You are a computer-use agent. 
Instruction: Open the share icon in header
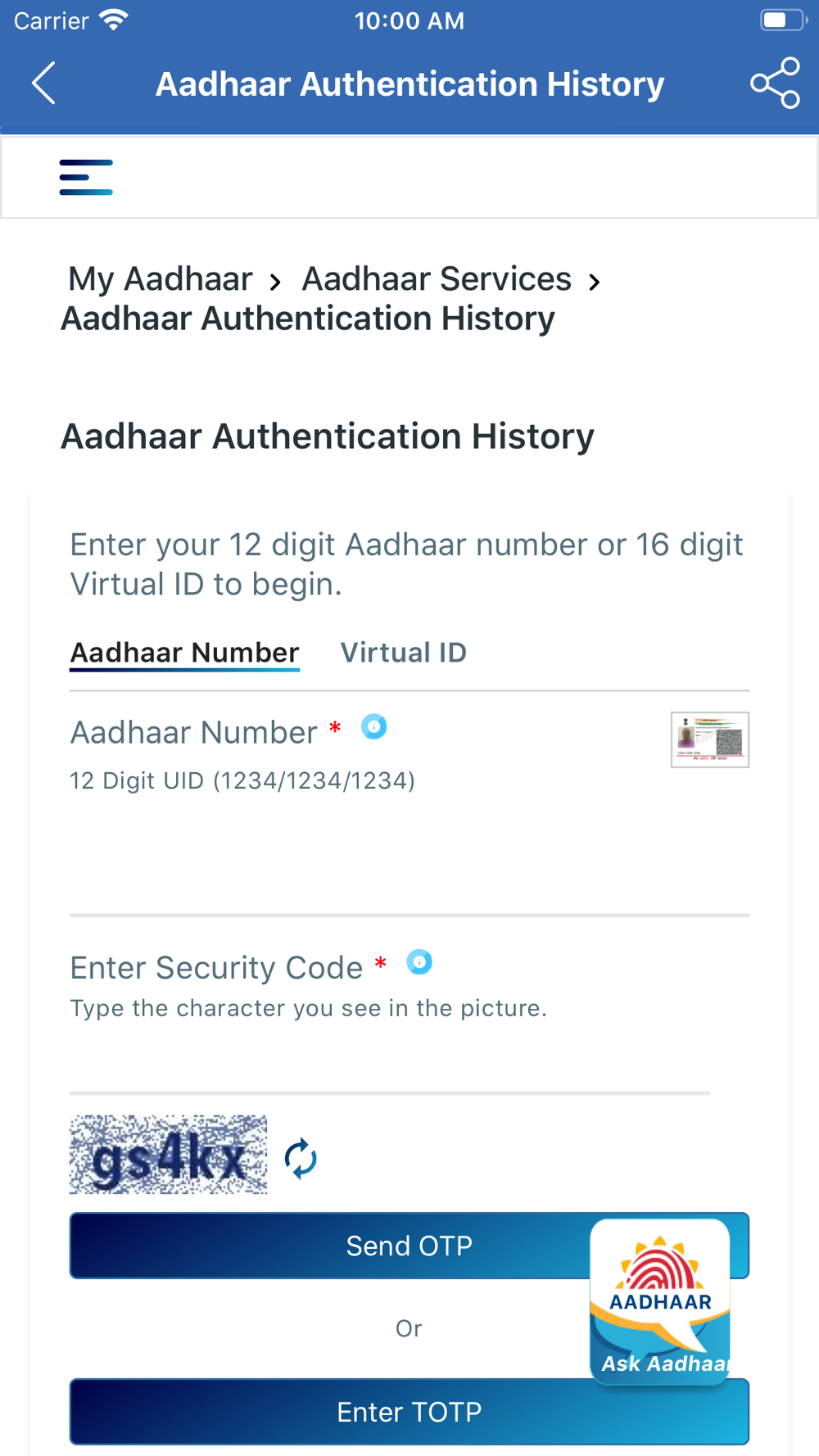(775, 83)
